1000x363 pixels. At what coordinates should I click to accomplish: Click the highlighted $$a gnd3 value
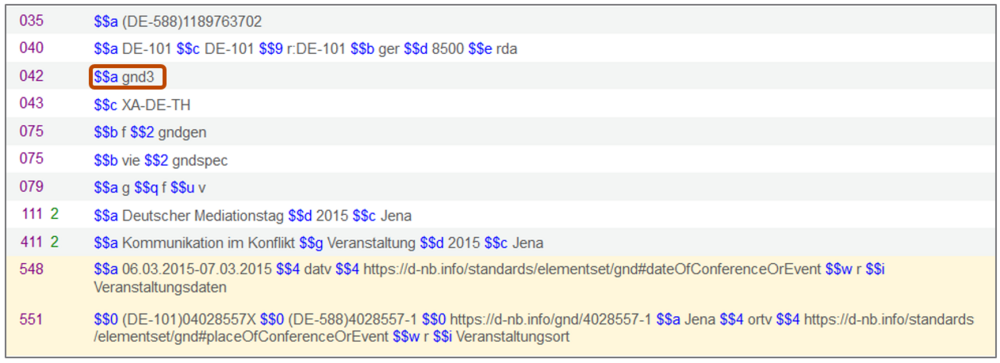(128, 77)
